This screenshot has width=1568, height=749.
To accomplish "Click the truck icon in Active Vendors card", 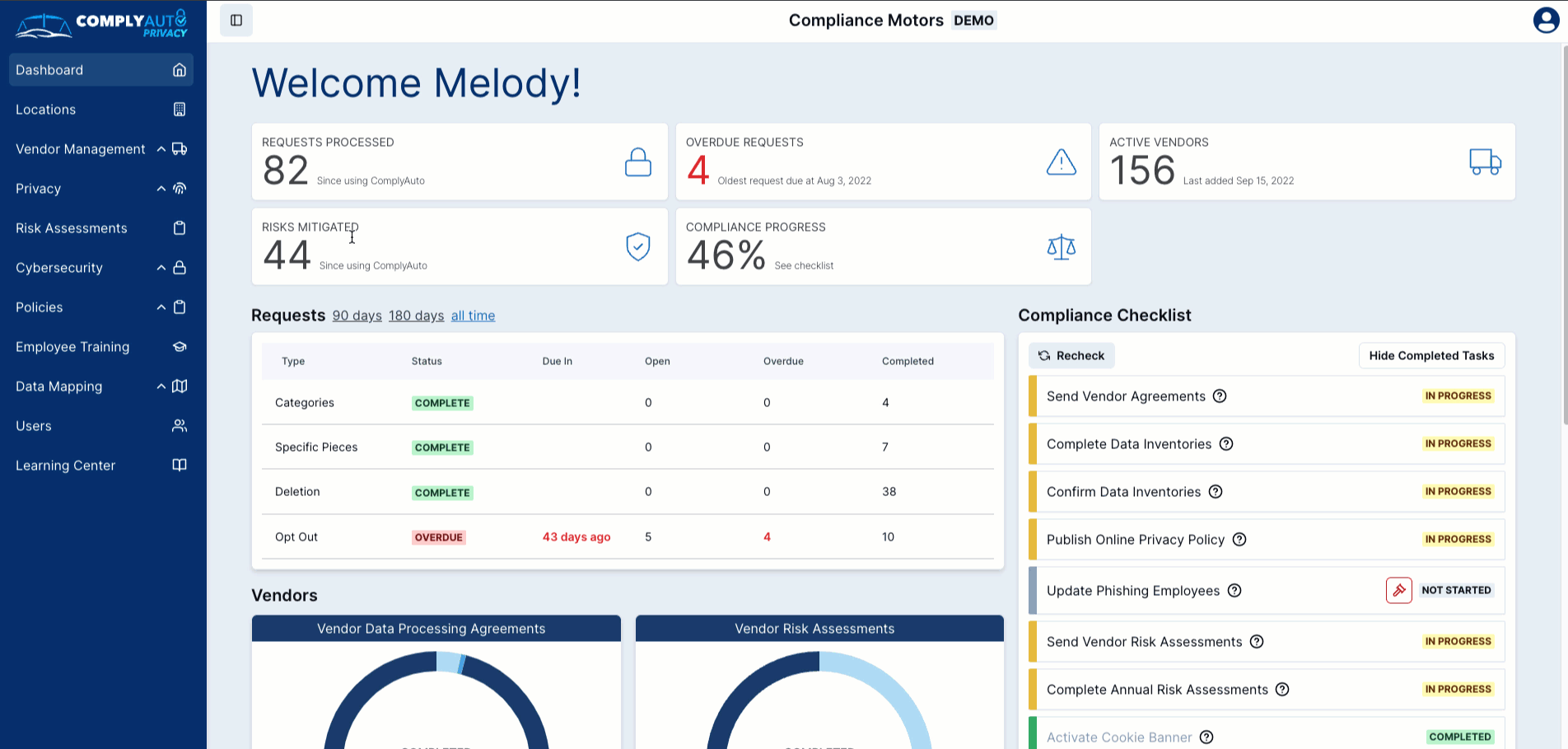I will click(1486, 162).
